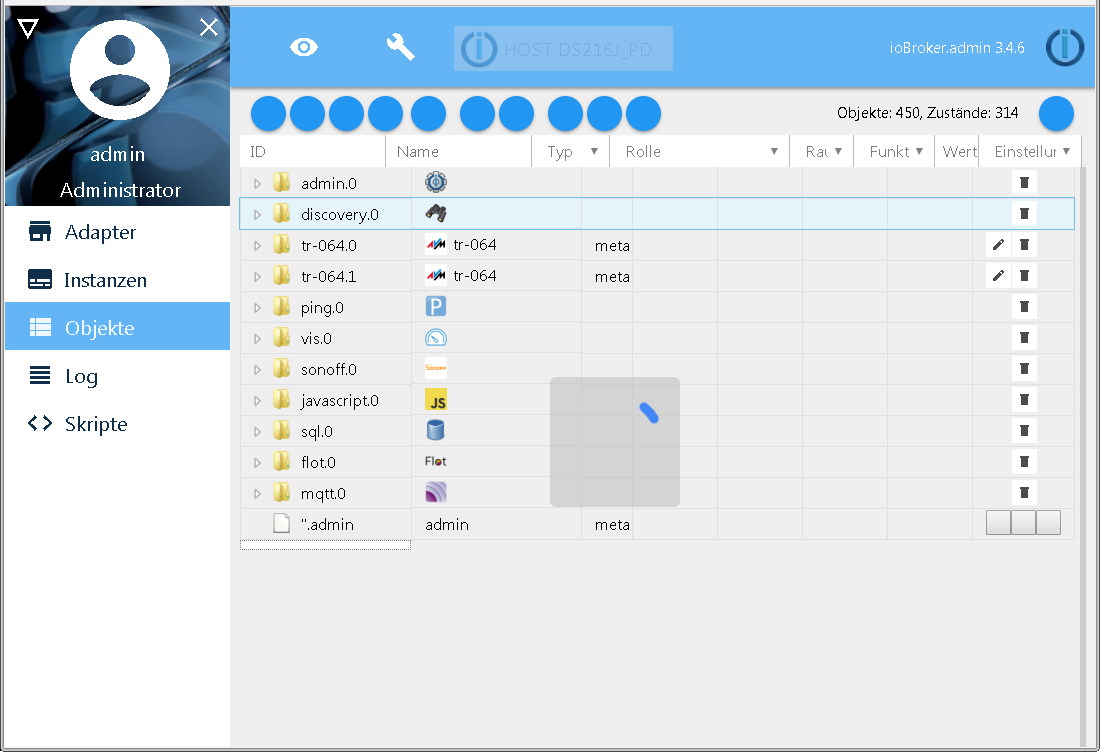Click the HOST DS216J_PD button
Viewport: 1100px width, 752px height.
563,48
